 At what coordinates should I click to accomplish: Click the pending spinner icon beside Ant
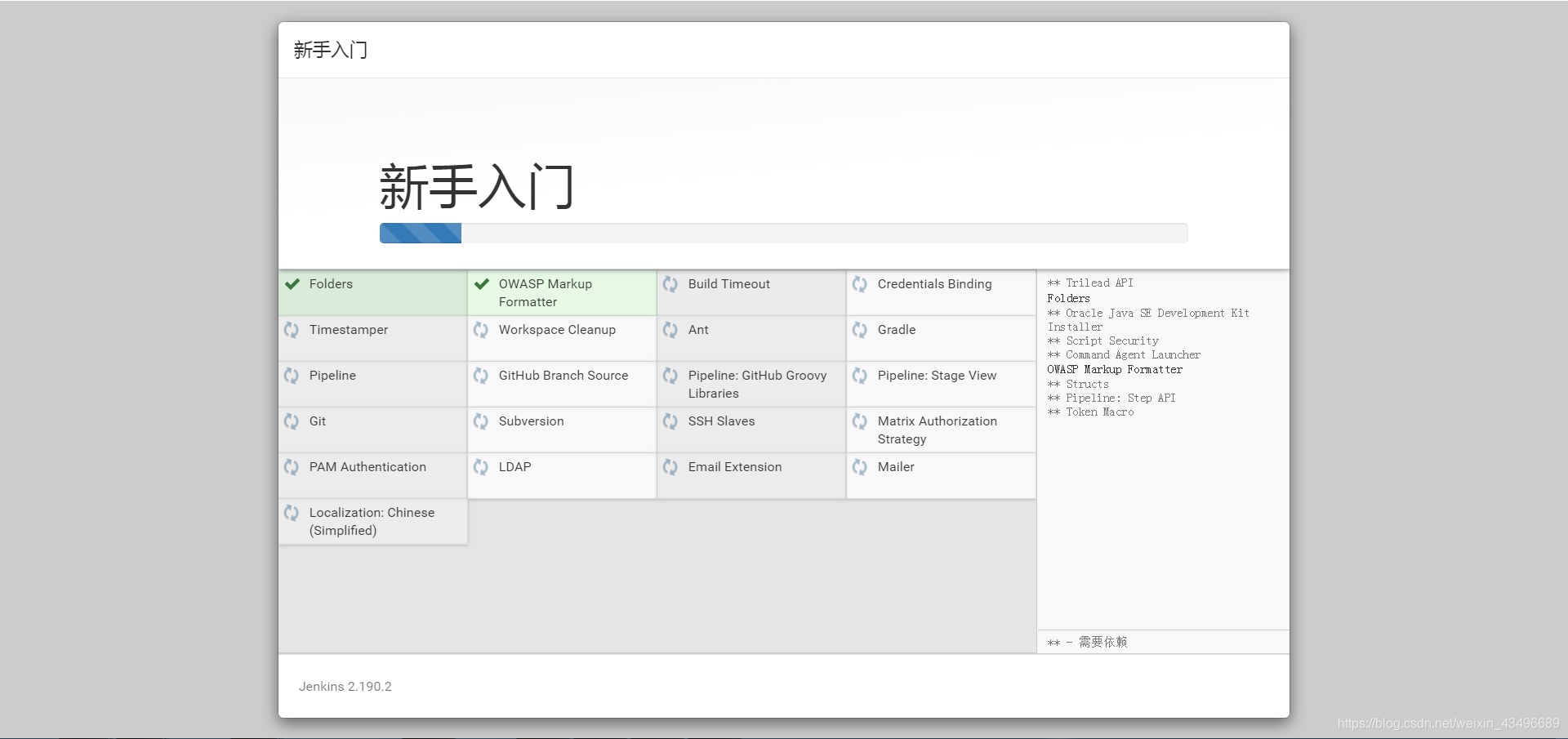670,330
